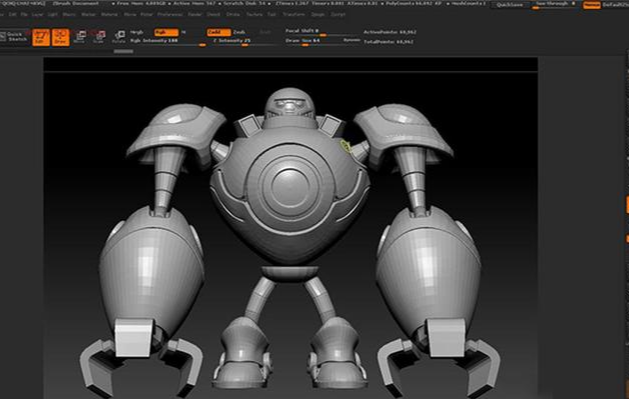Viewport: 630px width, 399px height.
Task: Adjust the Z Intensity slider
Action: coord(244,41)
